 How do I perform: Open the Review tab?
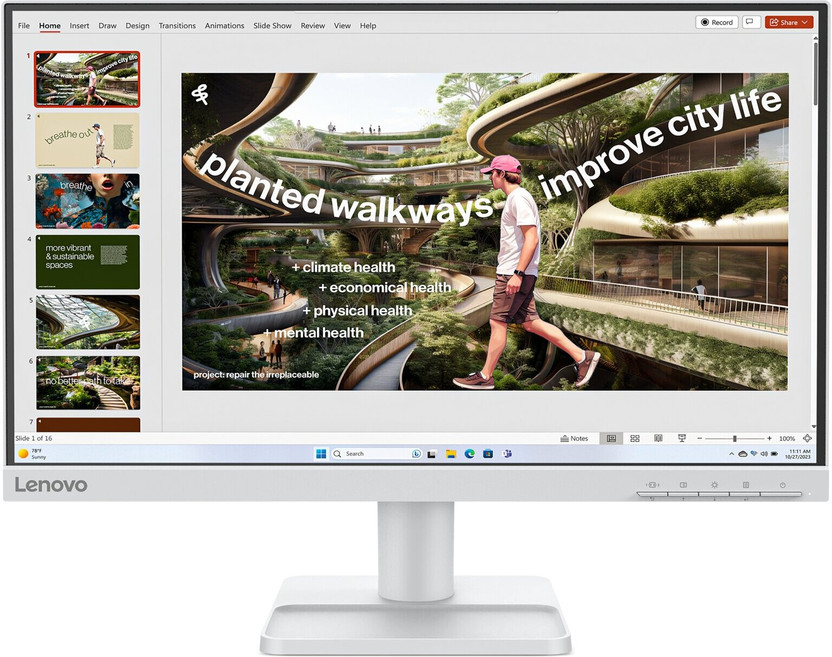[x=313, y=25]
